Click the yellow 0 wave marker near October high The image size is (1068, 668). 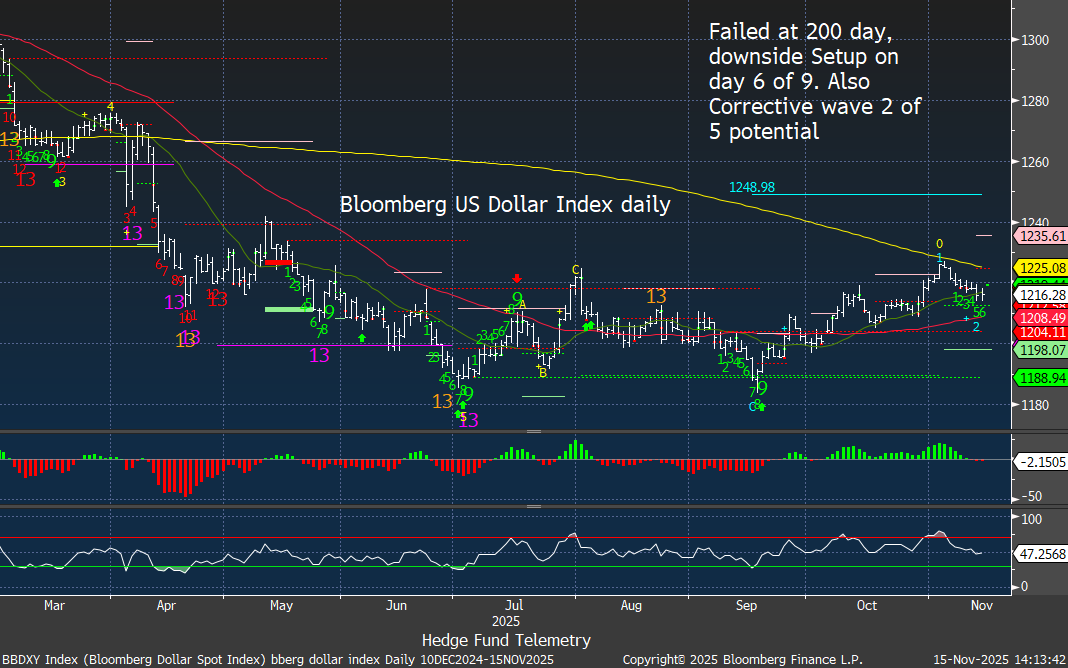[939, 243]
